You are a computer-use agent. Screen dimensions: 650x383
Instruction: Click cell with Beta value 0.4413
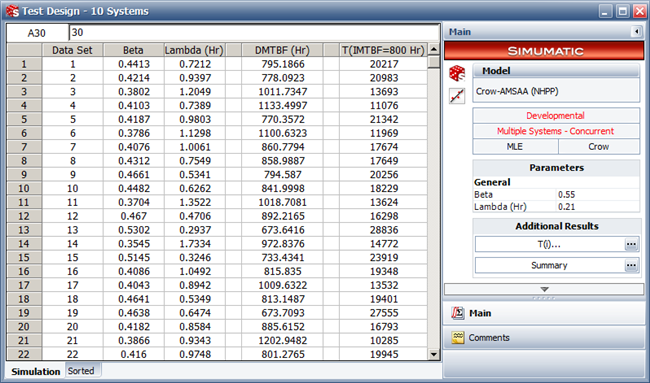pos(133,64)
